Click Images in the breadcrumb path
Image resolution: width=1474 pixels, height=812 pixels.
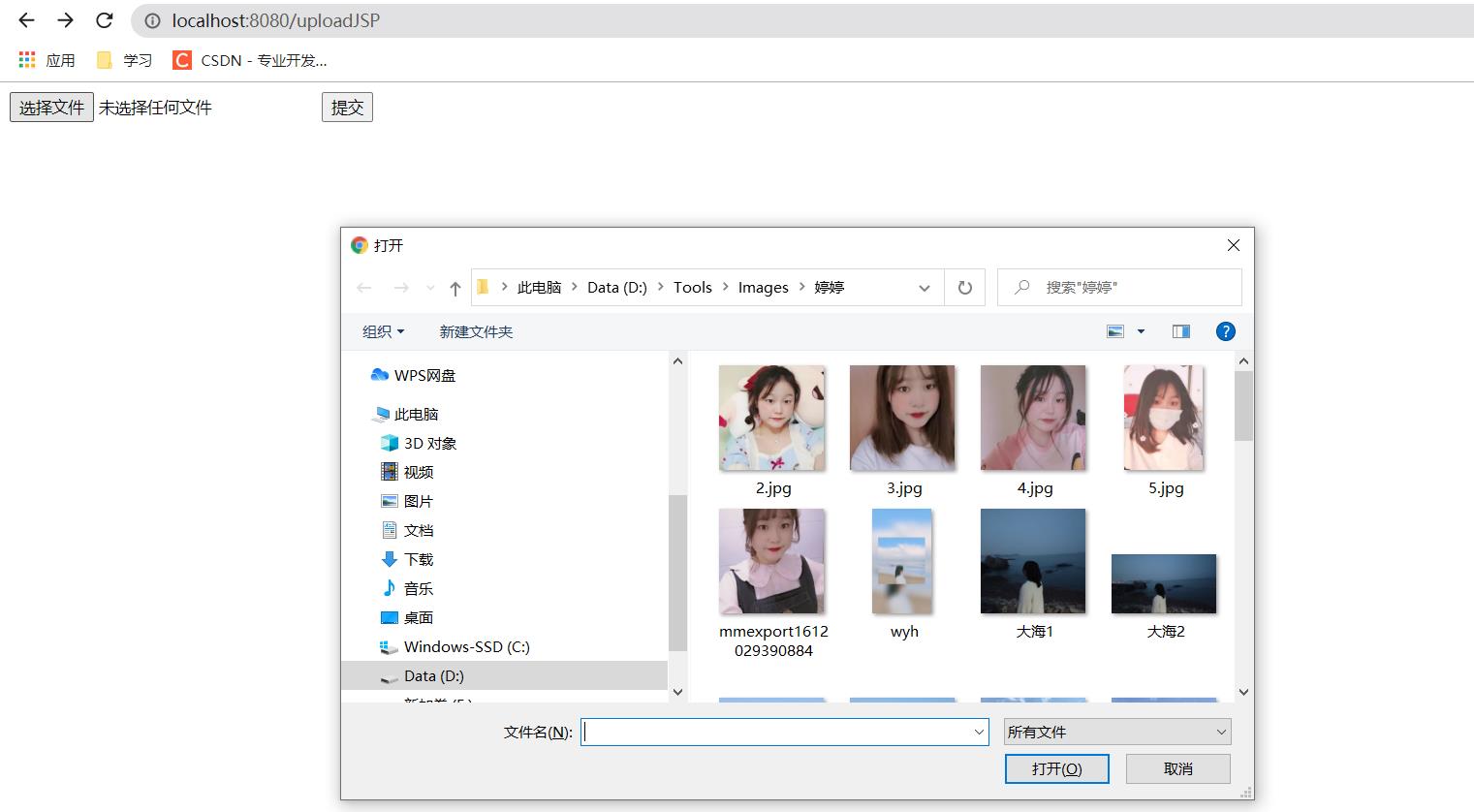coord(763,288)
